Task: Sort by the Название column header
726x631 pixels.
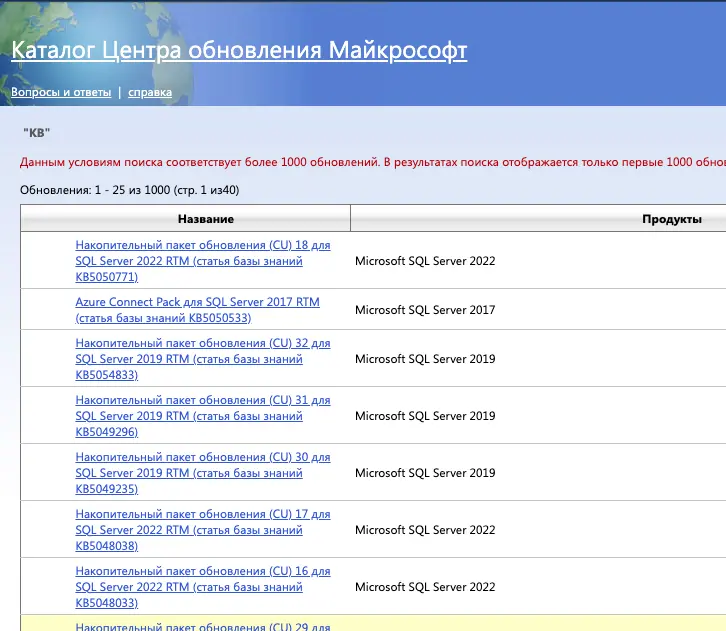Action: [x=206, y=219]
